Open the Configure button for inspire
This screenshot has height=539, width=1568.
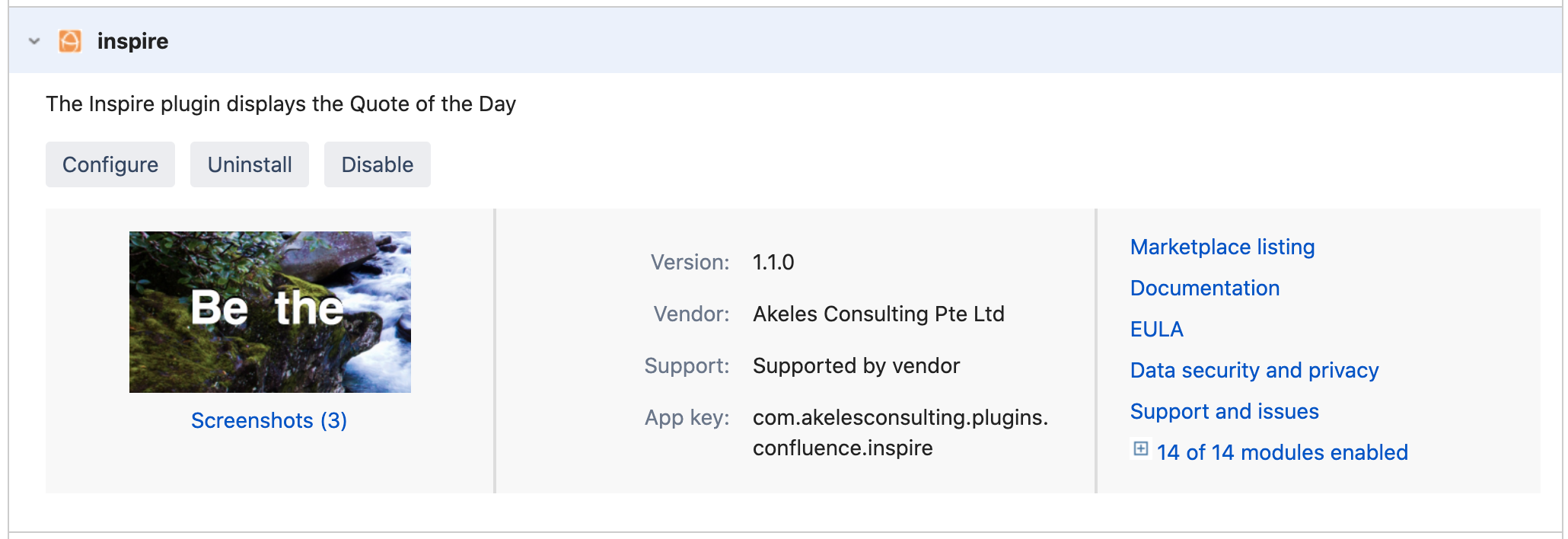point(110,164)
